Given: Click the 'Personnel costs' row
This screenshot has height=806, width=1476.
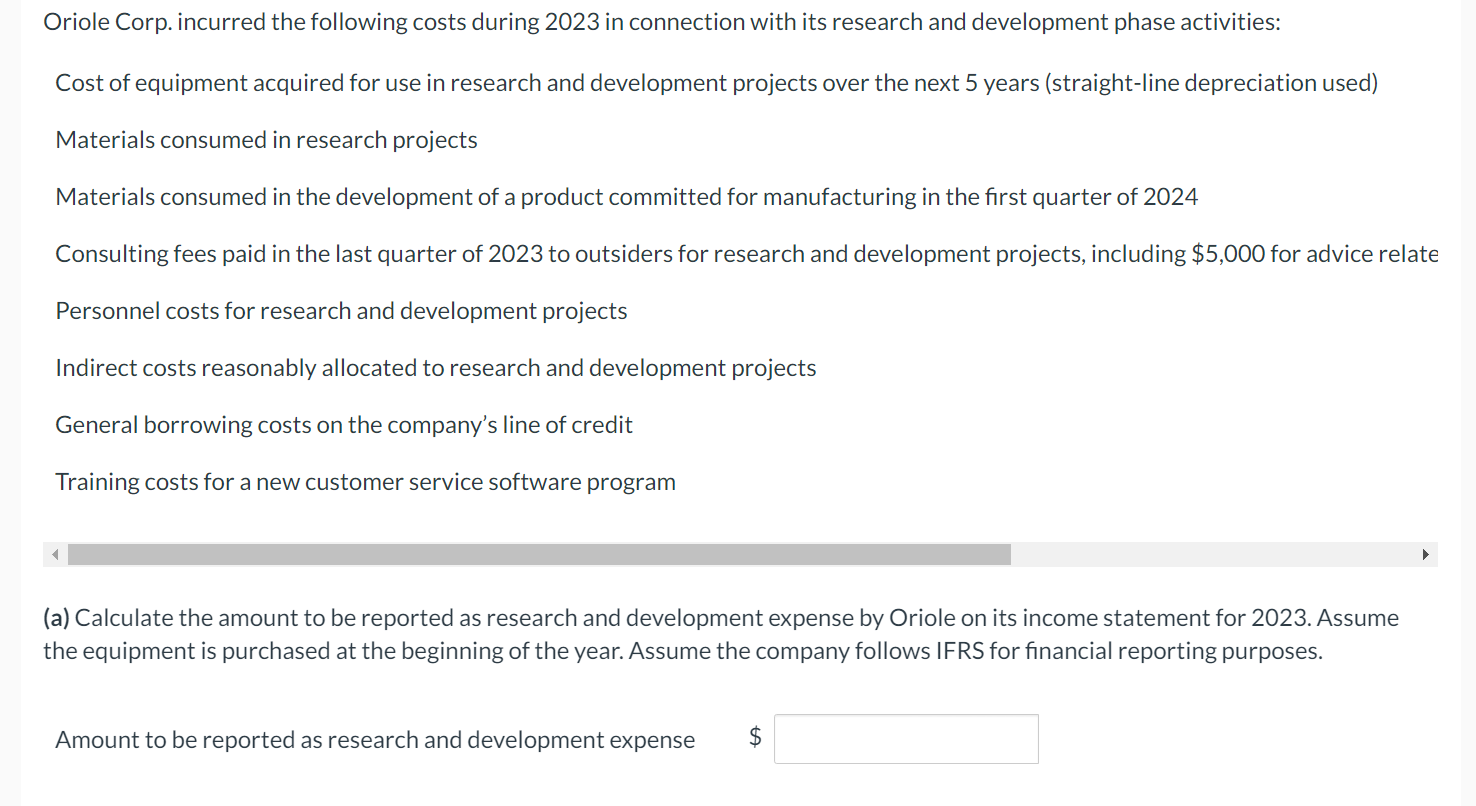Looking at the screenshot, I should [341, 311].
